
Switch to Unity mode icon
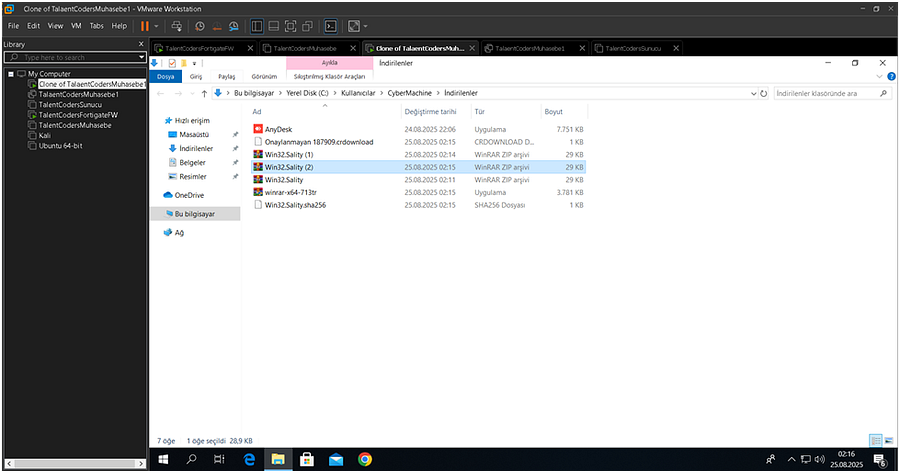(x=308, y=26)
